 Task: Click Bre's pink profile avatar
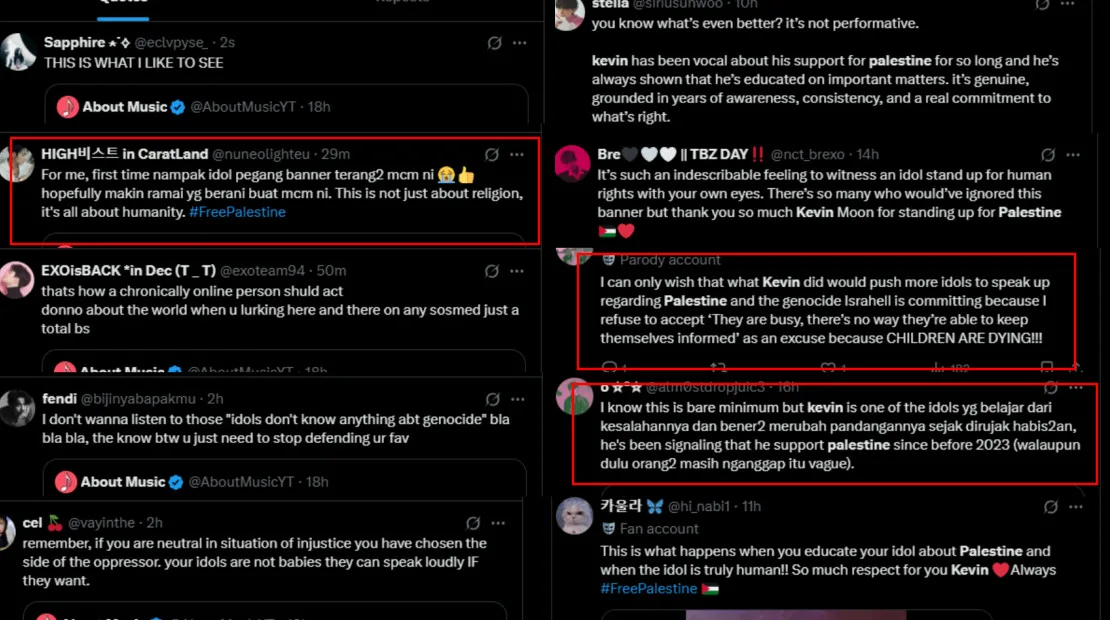pos(572,164)
